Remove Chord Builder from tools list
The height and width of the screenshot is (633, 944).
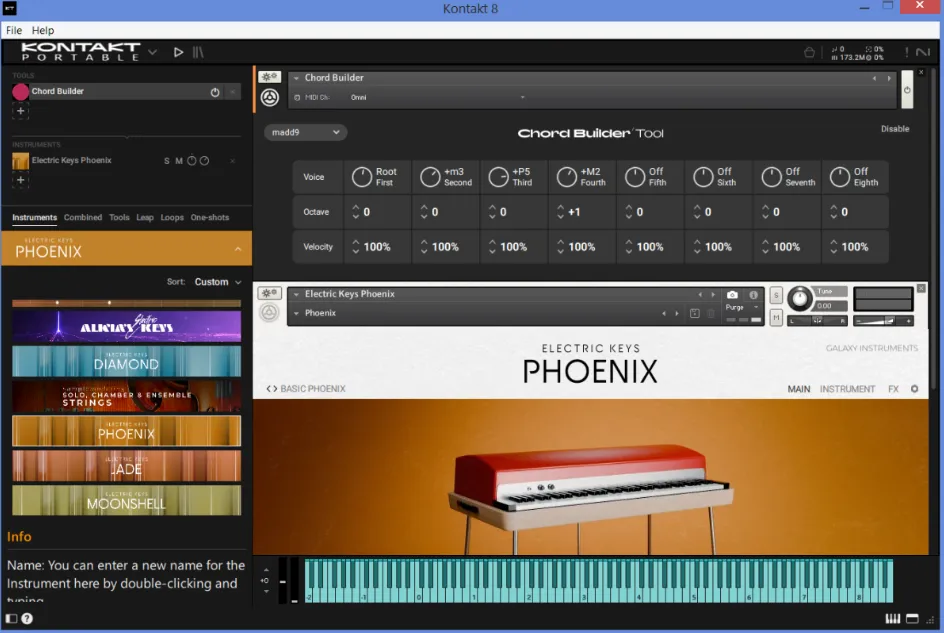tap(232, 92)
